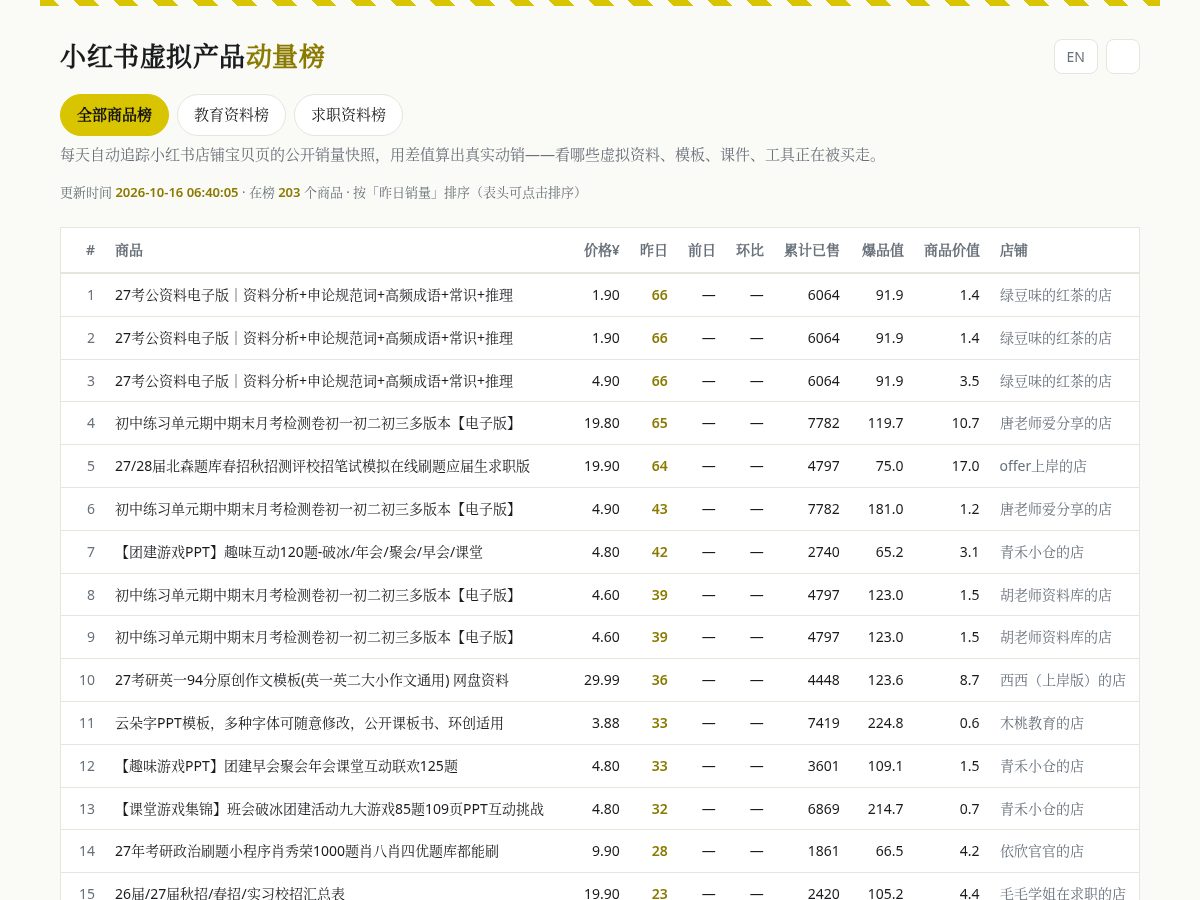Image resolution: width=1200 pixels, height=900 pixels.
Task: Click 商品价值 cell 10.7
Action: [x=966, y=423]
